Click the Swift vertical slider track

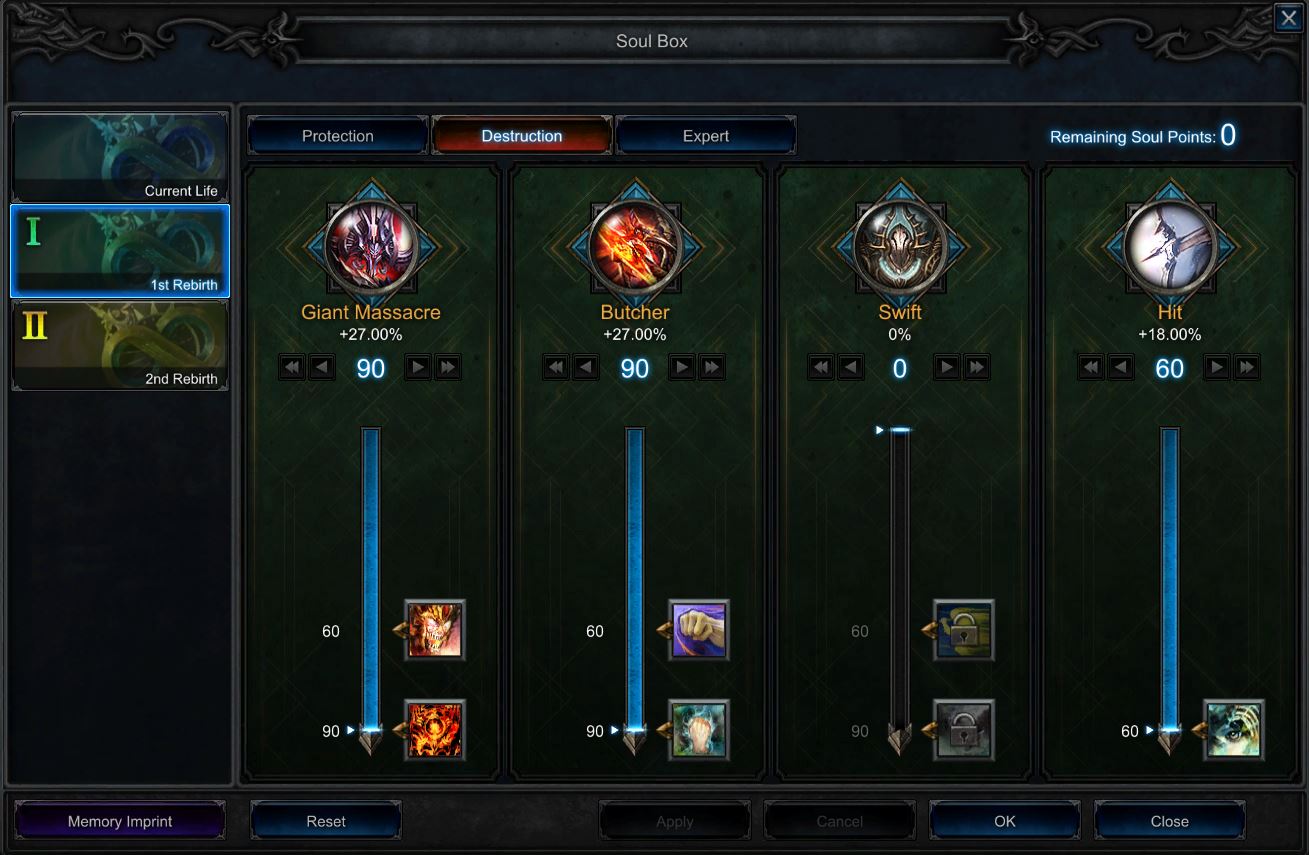900,585
